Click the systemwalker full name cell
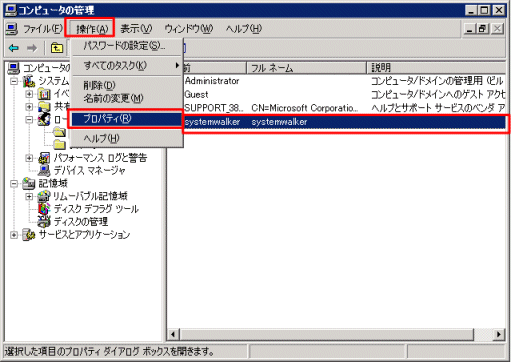This screenshot has height=362, width=511. (x=279, y=122)
